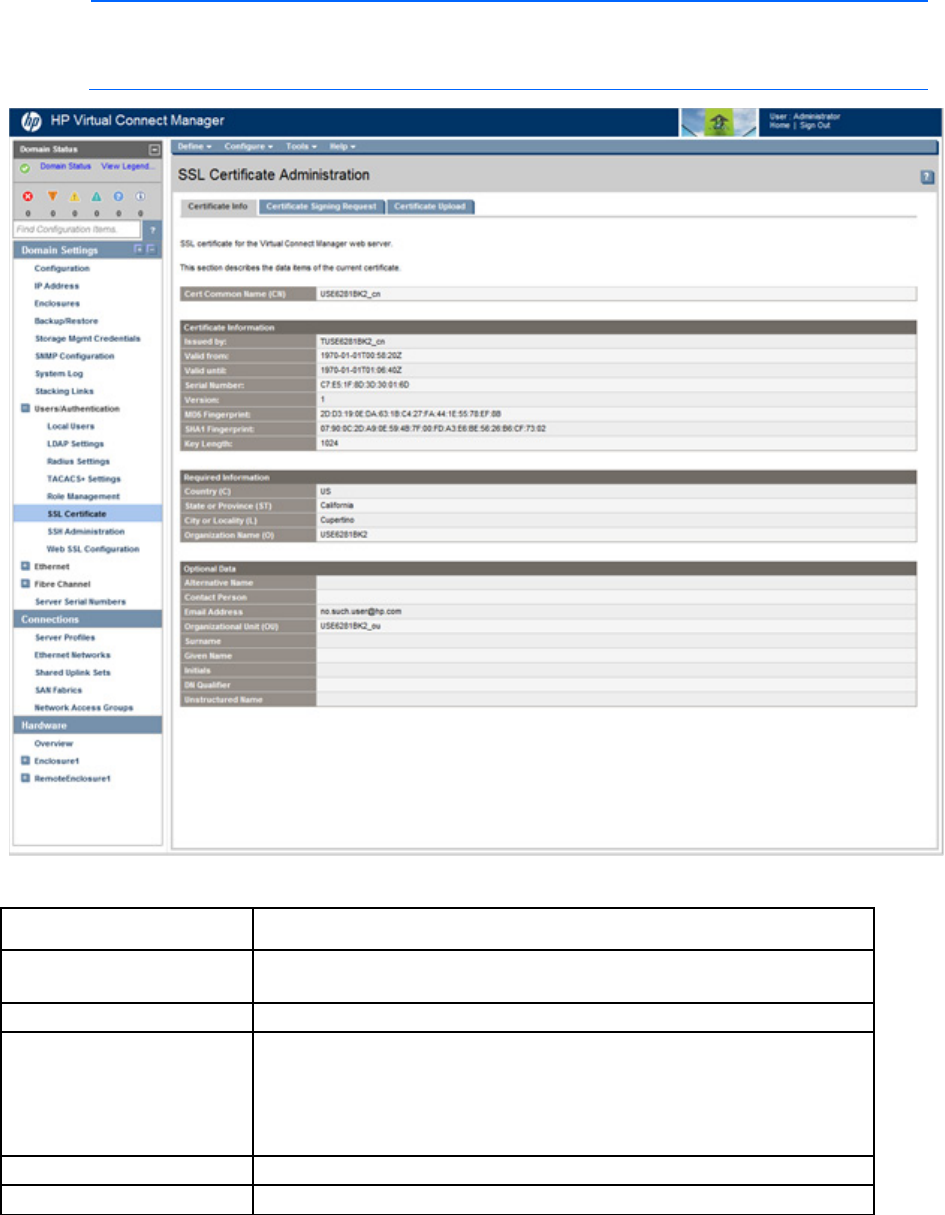Open Server Serial Numbers
The width and height of the screenshot is (945, 1215).
80,601
